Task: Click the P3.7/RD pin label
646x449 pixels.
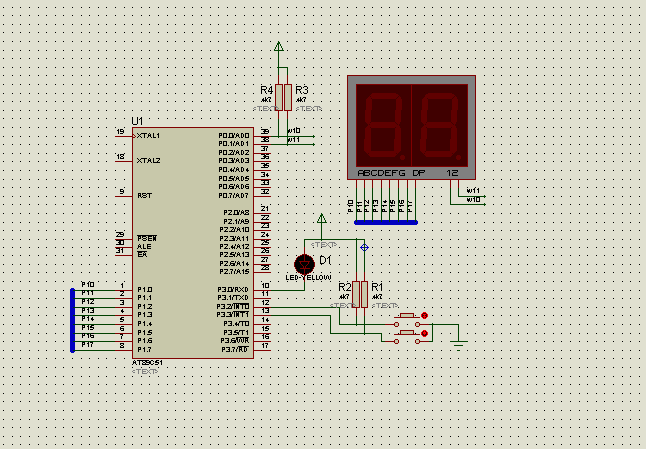Action: [x=235, y=350]
